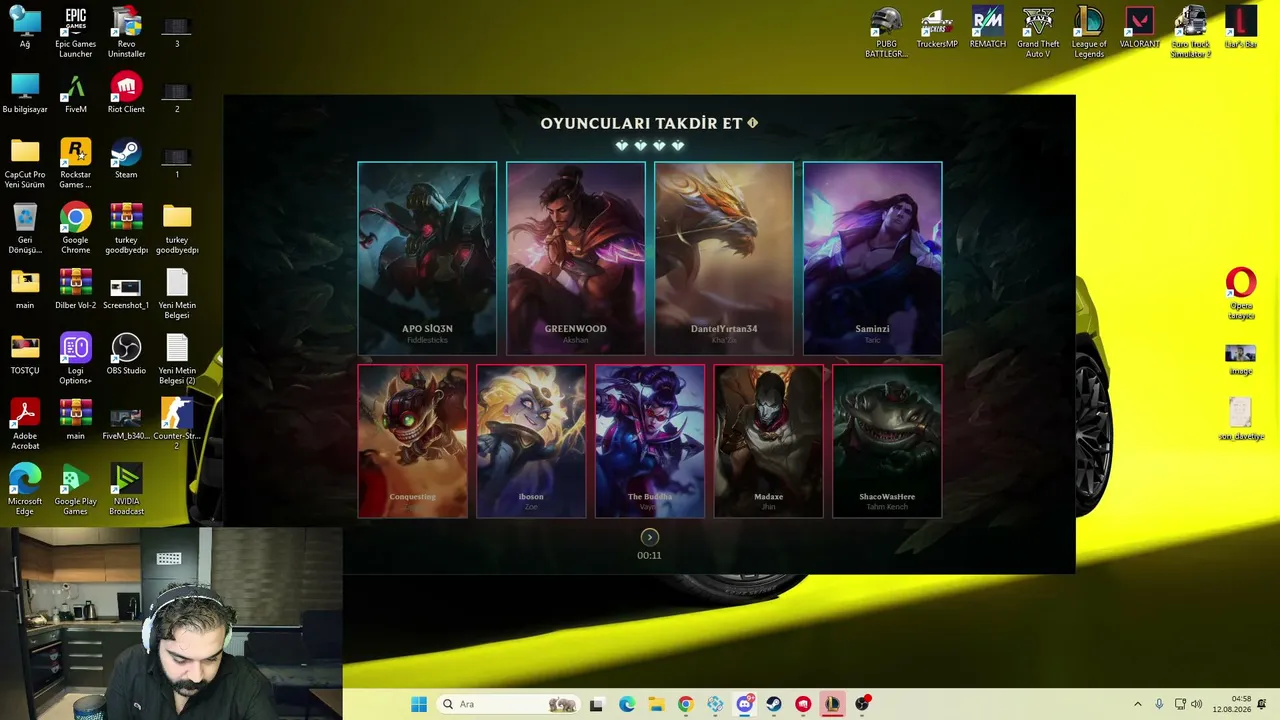Open Google Chrome from the desktop
The width and height of the screenshot is (1280, 720).
[75, 228]
